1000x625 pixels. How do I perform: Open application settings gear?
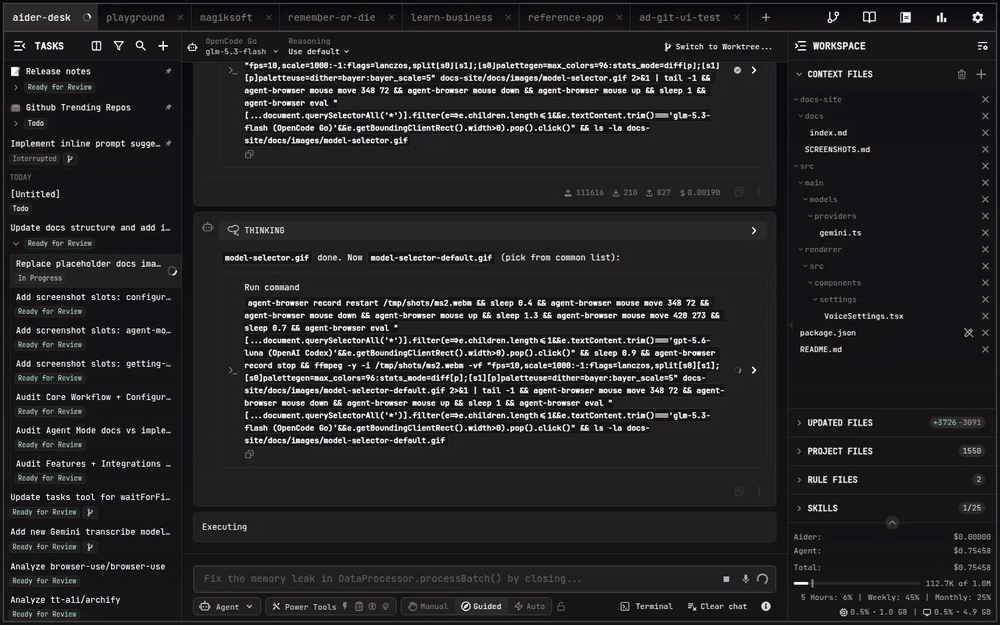[x=978, y=18]
